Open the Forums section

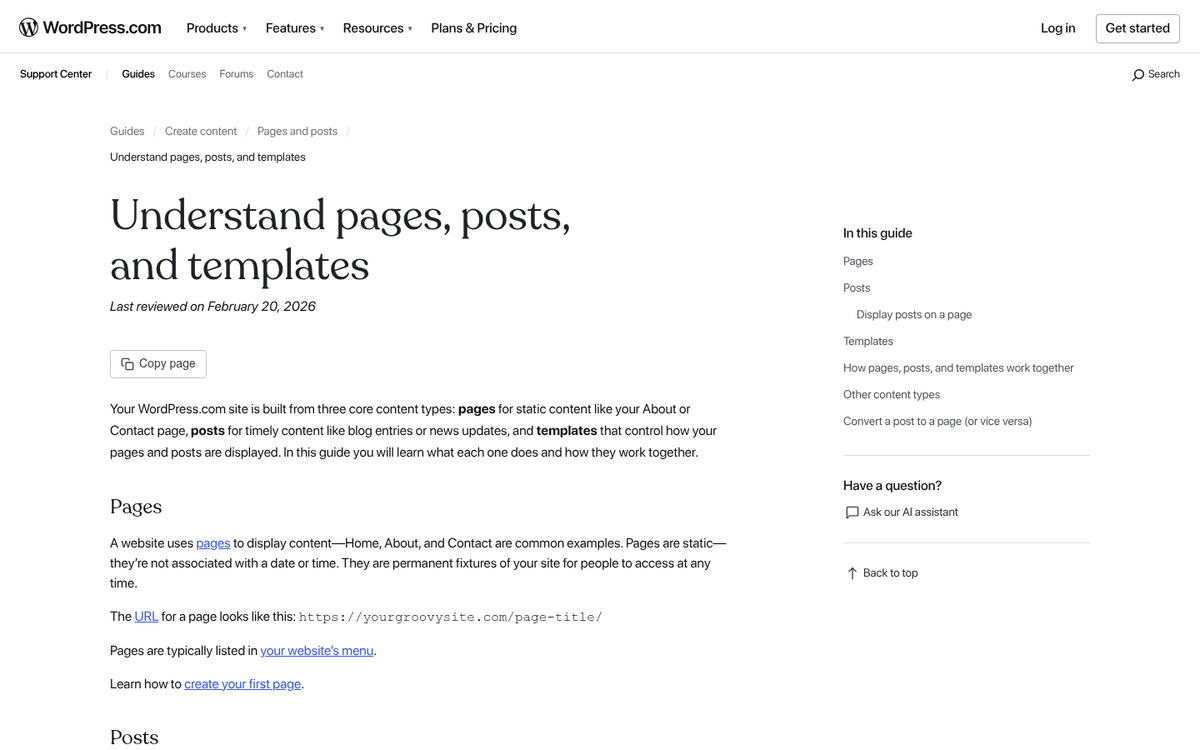pos(236,74)
